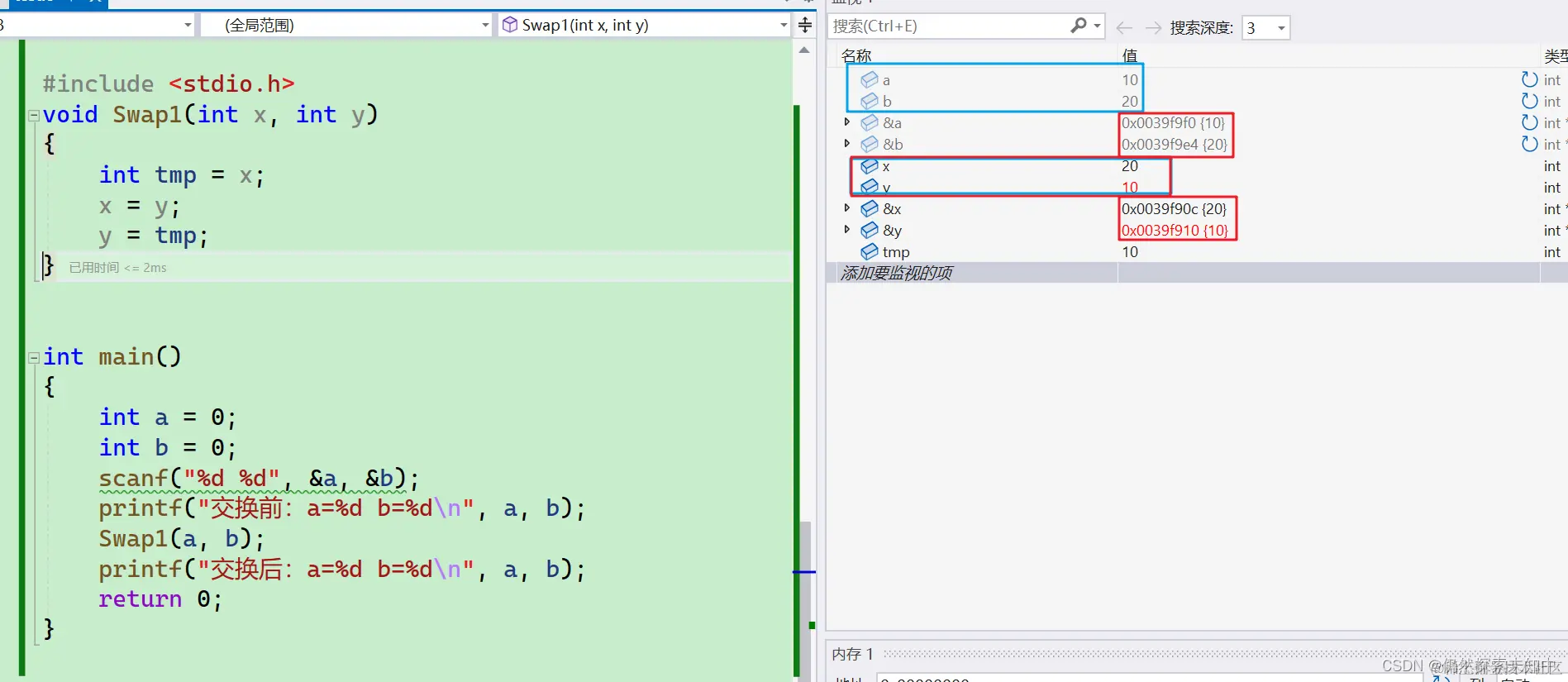The image size is (1568, 682).
Task: Click the #include <stdio.h> line
Action: coord(169,83)
